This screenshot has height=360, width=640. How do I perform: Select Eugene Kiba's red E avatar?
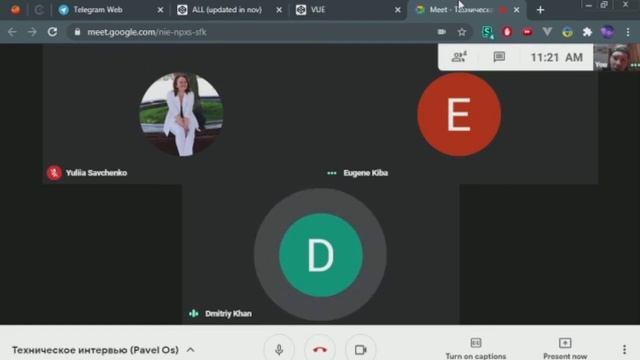coord(459,114)
